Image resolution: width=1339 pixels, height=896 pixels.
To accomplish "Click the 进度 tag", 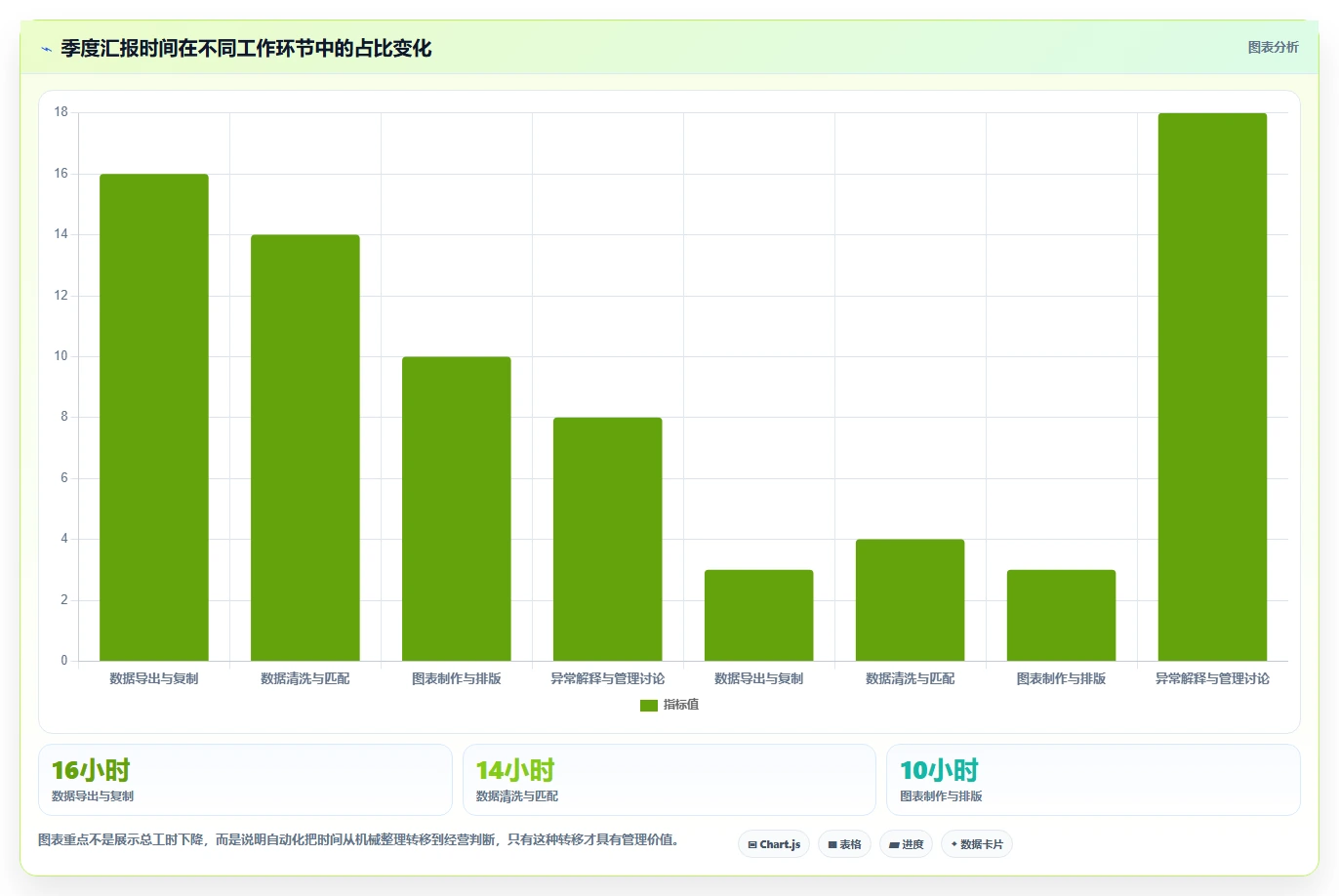I will click(x=907, y=844).
